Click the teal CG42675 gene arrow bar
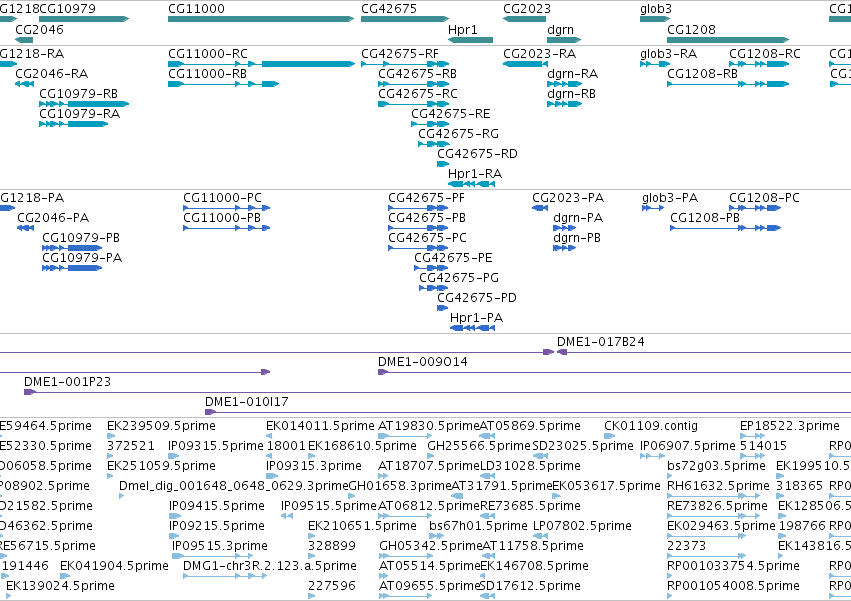The image size is (851, 601). tap(405, 19)
